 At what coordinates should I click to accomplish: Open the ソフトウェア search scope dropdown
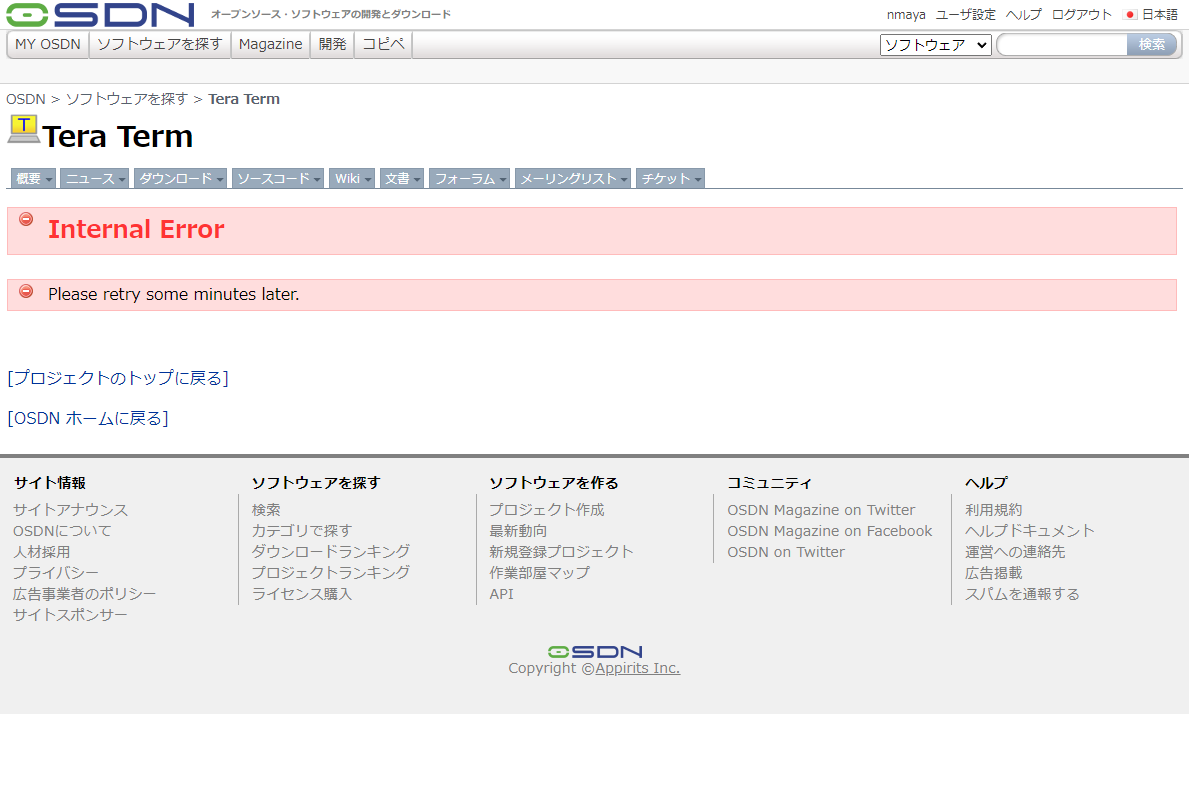(936, 45)
